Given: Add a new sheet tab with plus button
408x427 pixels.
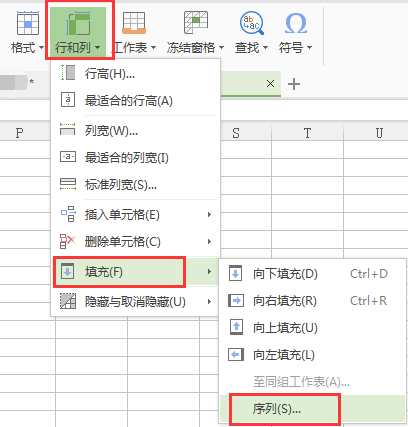Looking at the screenshot, I should point(294,84).
